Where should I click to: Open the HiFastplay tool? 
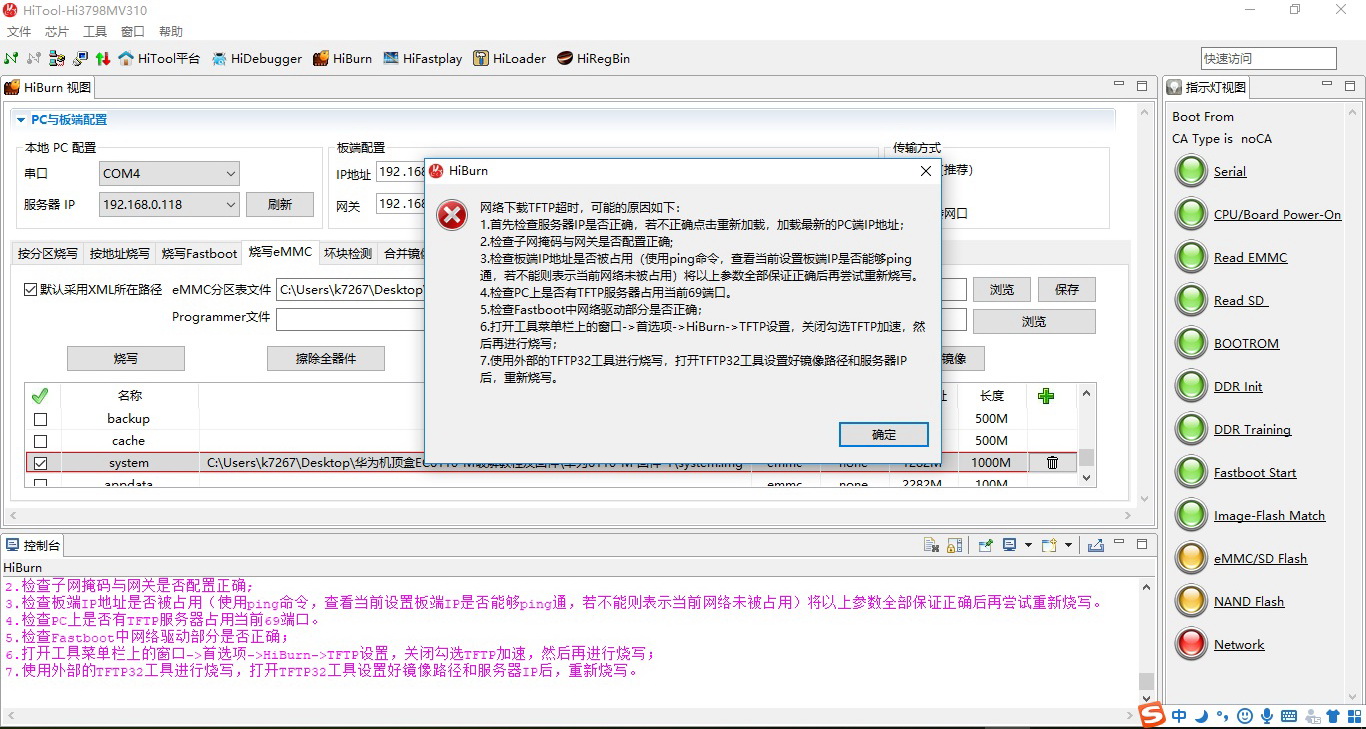click(x=422, y=58)
